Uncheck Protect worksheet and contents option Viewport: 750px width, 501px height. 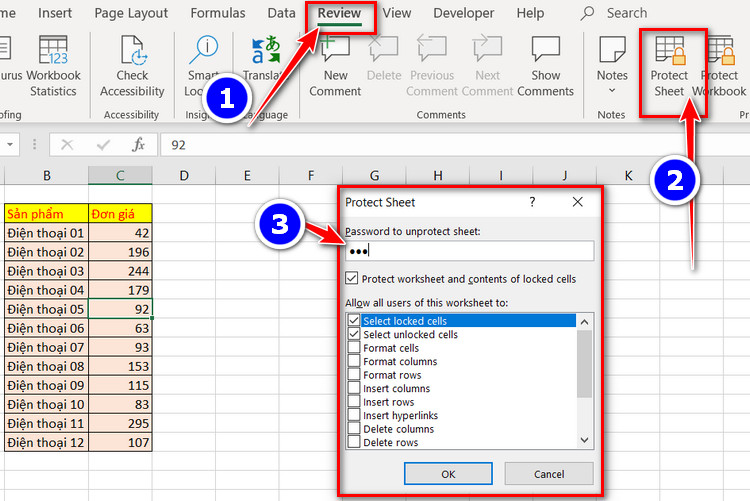351,279
